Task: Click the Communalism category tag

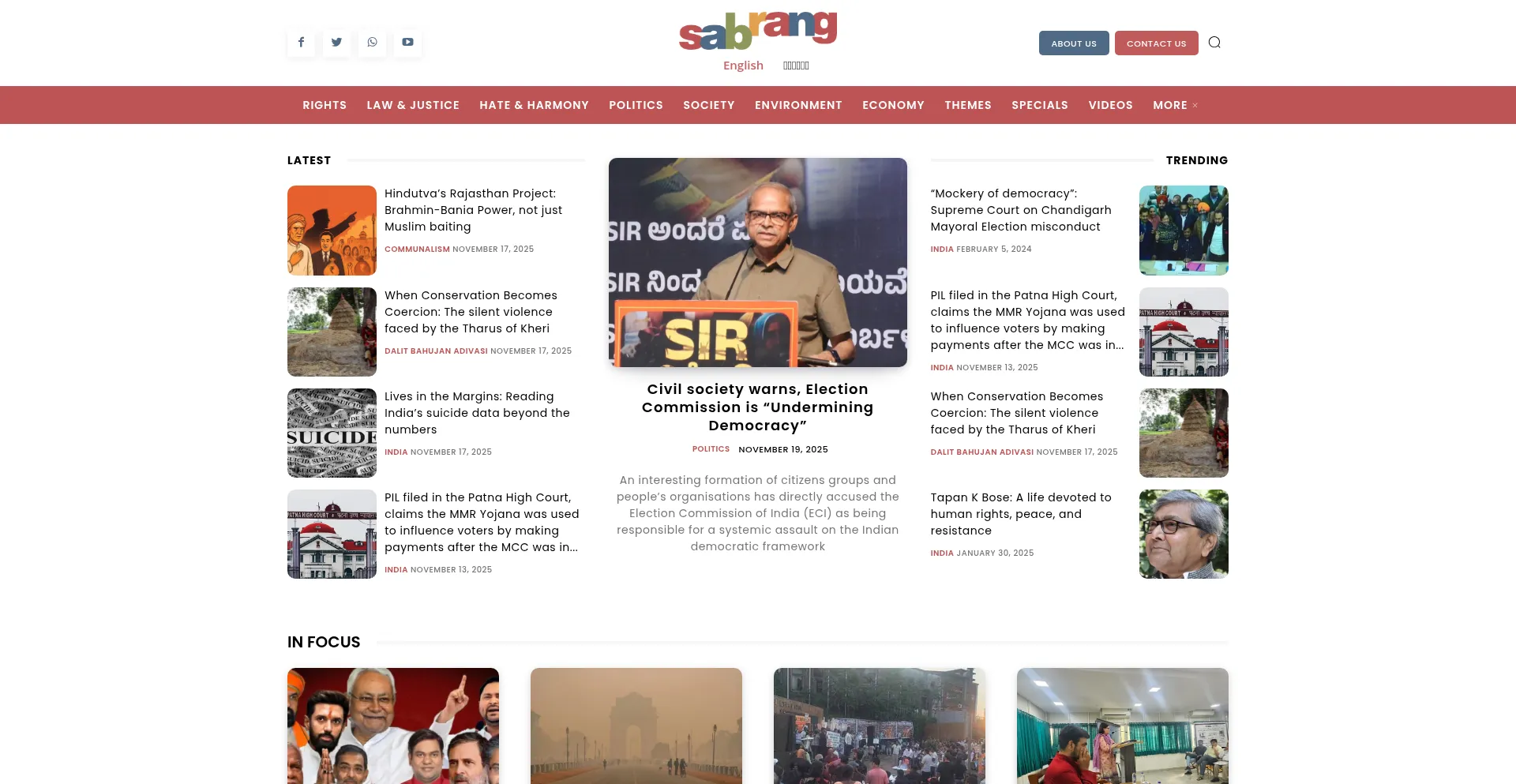Action: [x=417, y=249]
